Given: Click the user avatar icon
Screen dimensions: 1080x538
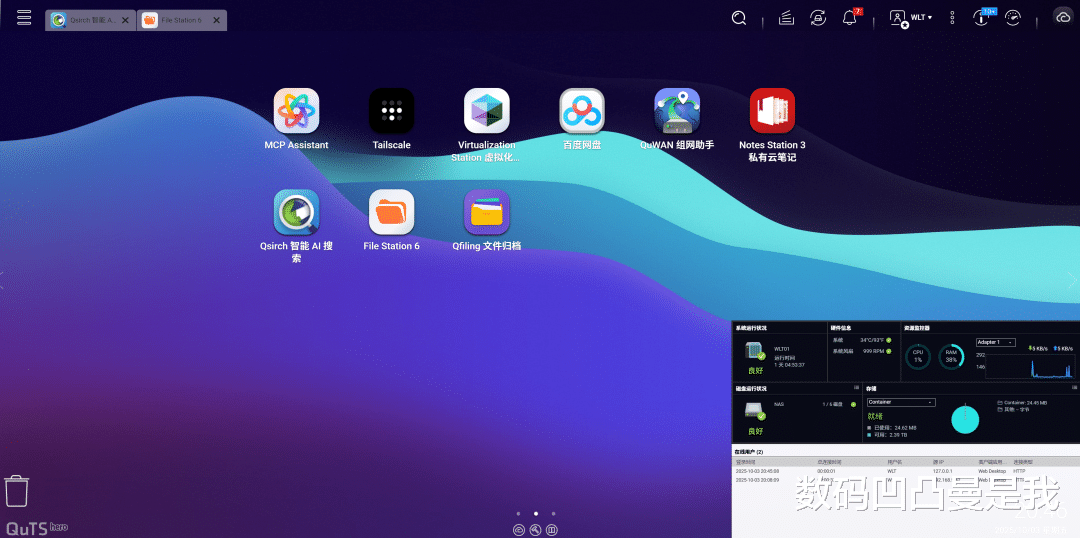Looking at the screenshot, I should coord(898,19).
